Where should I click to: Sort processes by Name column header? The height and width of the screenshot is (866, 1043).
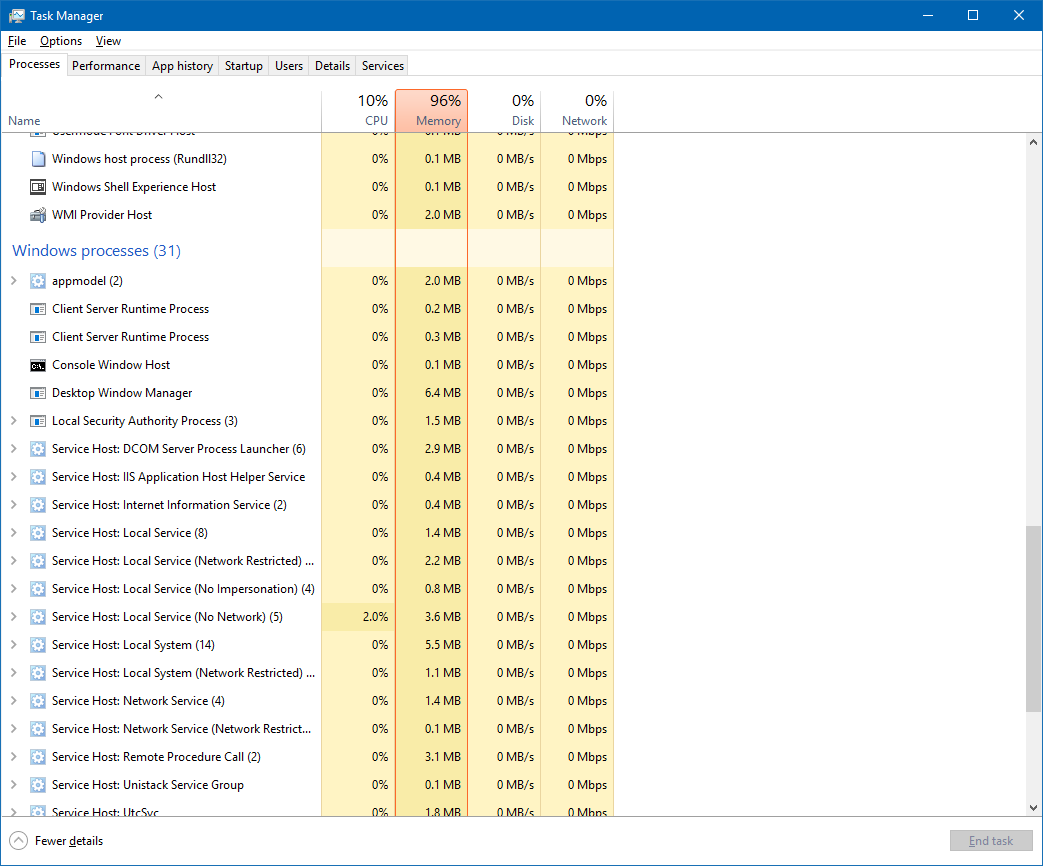[161, 110]
